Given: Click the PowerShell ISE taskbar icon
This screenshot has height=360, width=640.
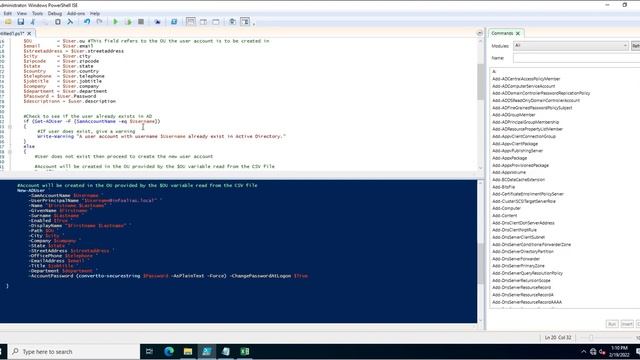Looking at the screenshot, I should point(207,351).
